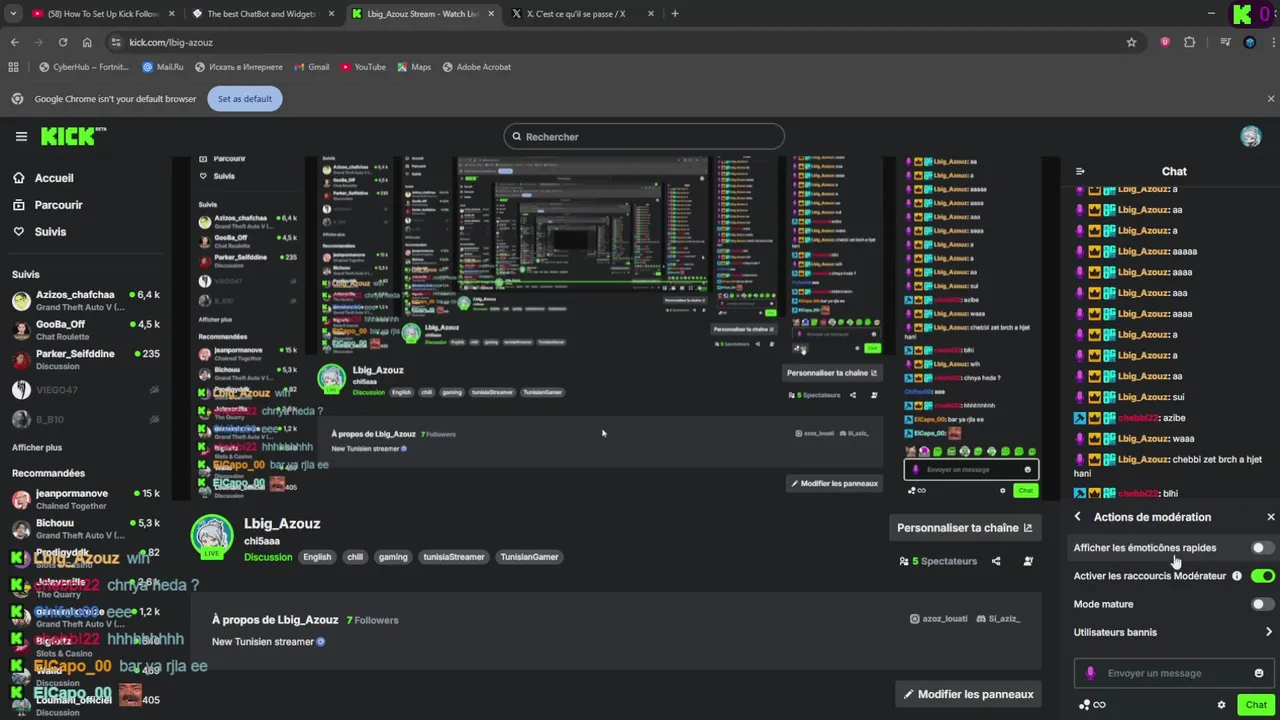Open Parker_Seifddine followed channel
Image resolution: width=1280 pixels, height=720 pixels.
[86, 360]
